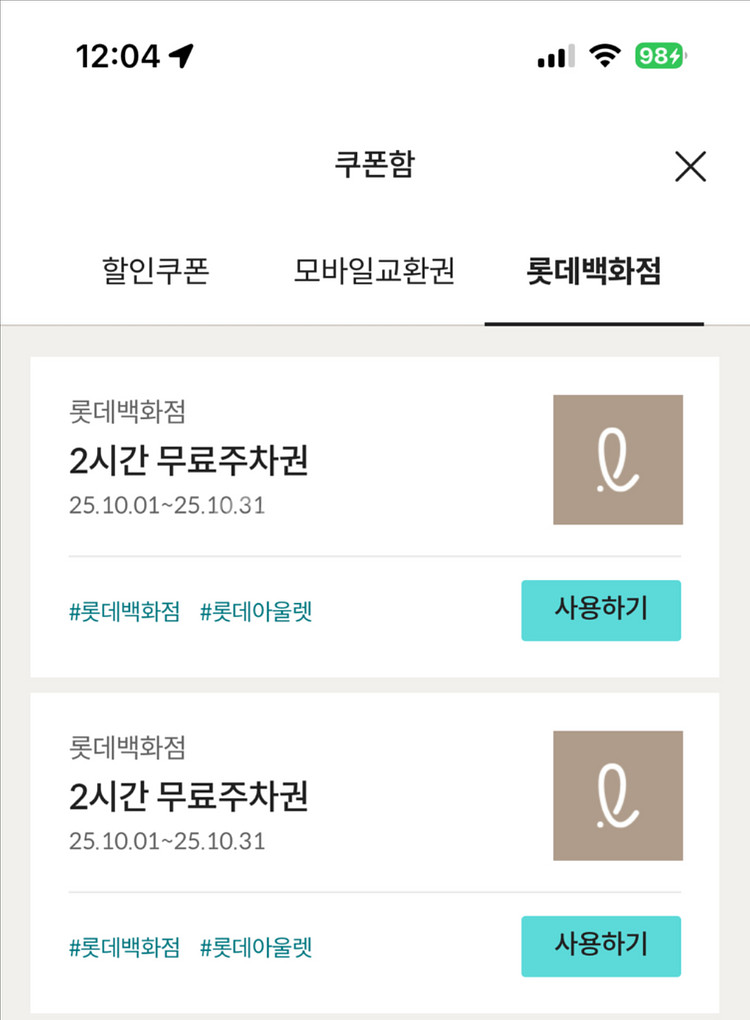This screenshot has height=1020, width=750.
Task: Tap the first coupon's 25.10.01~25.10.31 date
Action: (x=167, y=505)
